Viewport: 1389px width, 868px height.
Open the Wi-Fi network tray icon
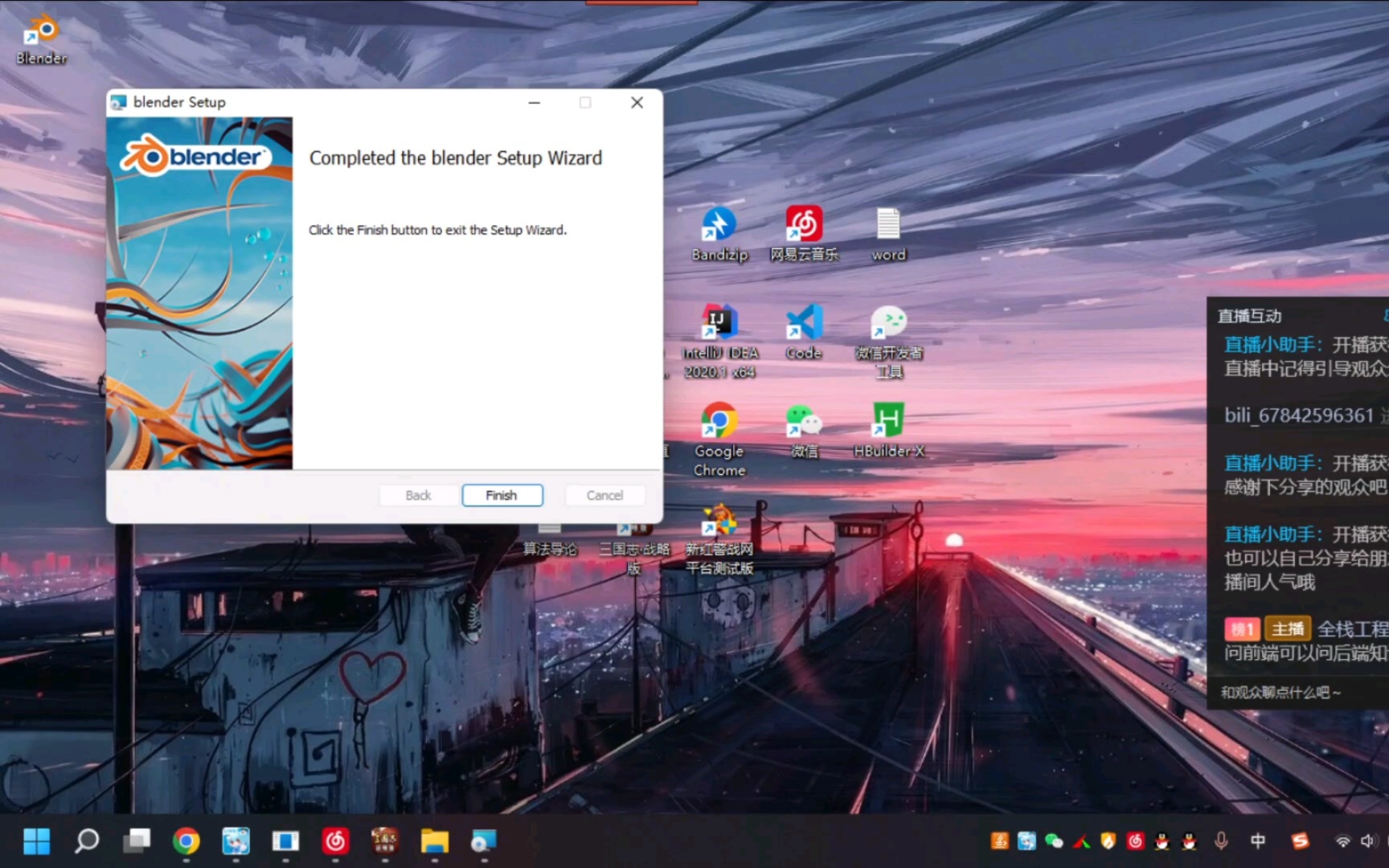click(x=1343, y=841)
